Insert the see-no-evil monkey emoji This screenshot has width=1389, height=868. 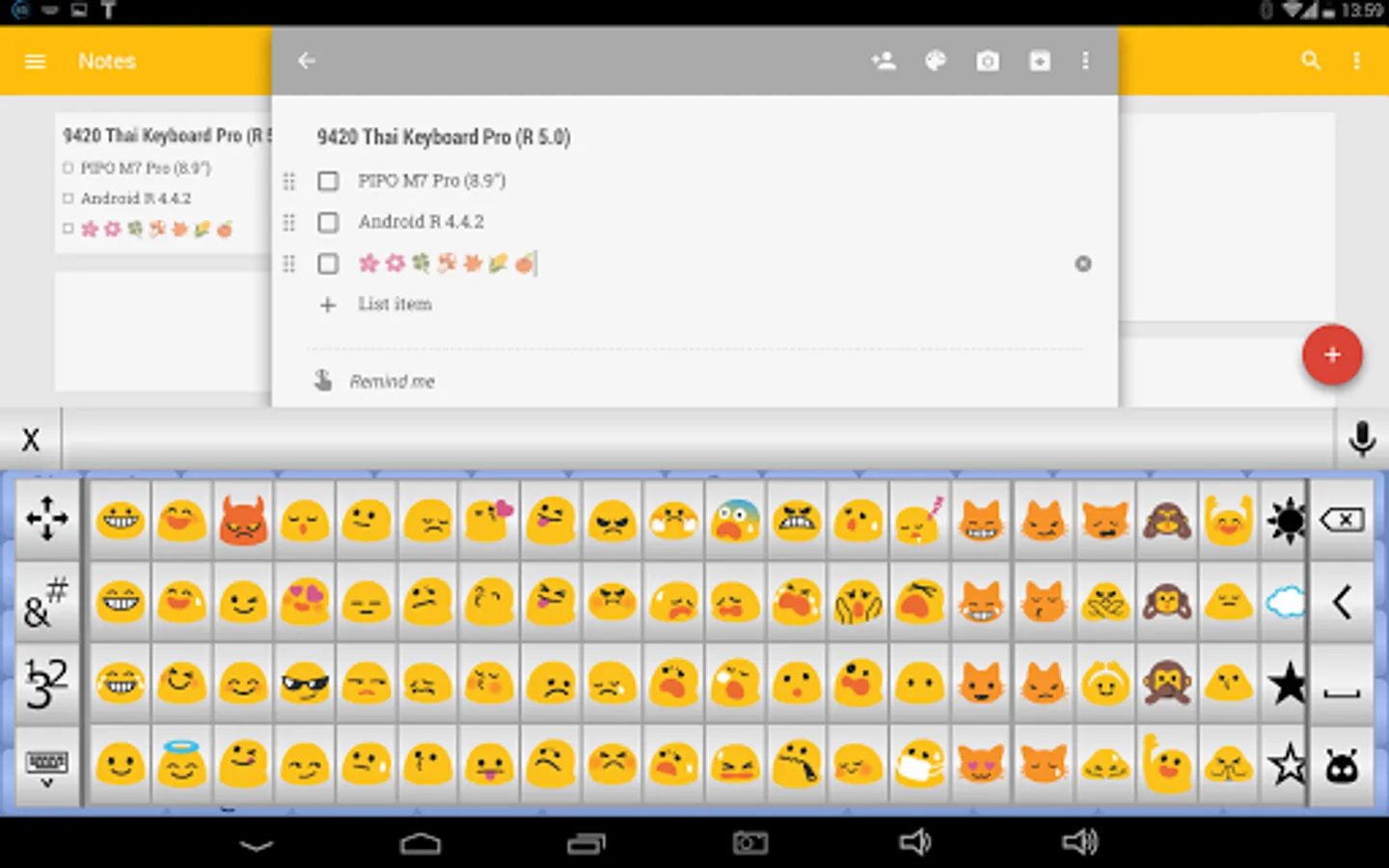click(1167, 521)
